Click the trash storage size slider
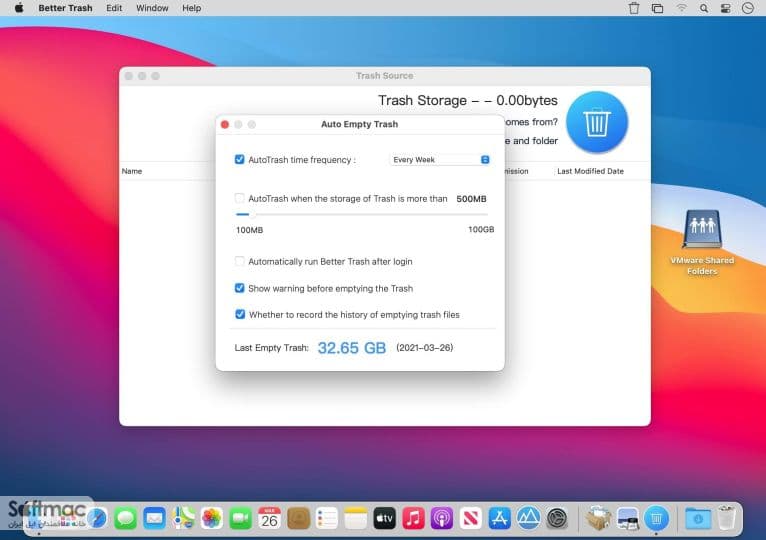The image size is (766, 540). (x=362, y=214)
